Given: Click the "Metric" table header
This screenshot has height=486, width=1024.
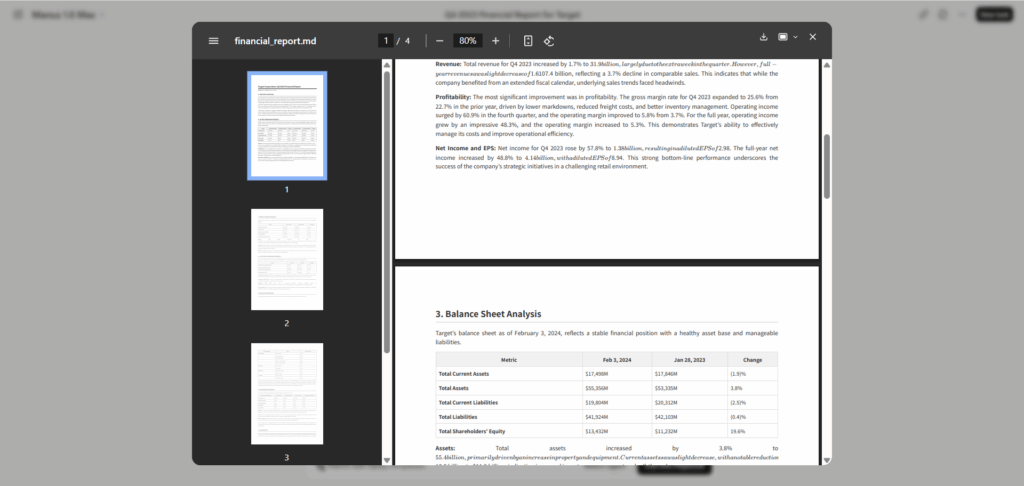Looking at the screenshot, I should pyautogui.click(x=509, y=359).
